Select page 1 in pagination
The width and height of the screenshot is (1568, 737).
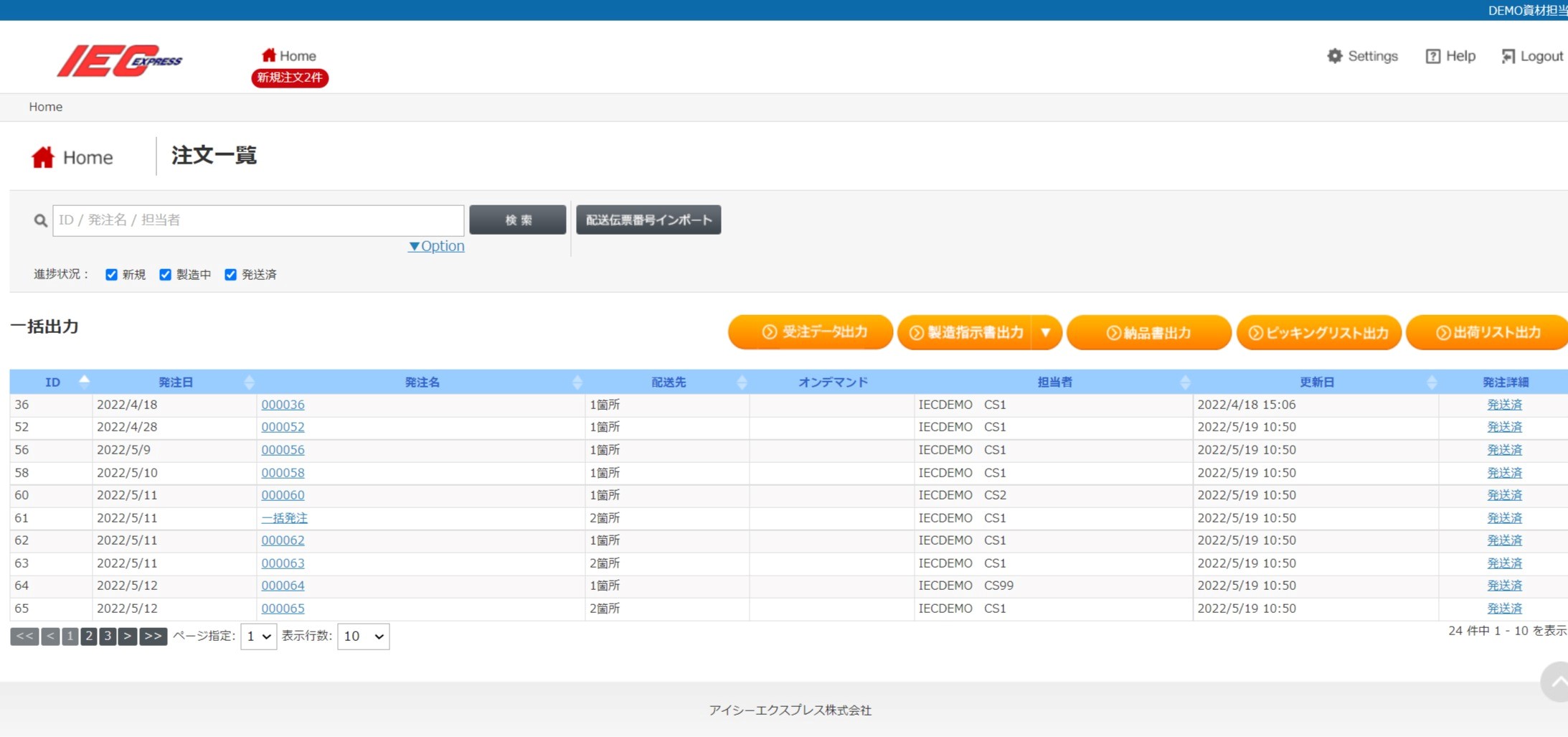[x=70, y=636]
